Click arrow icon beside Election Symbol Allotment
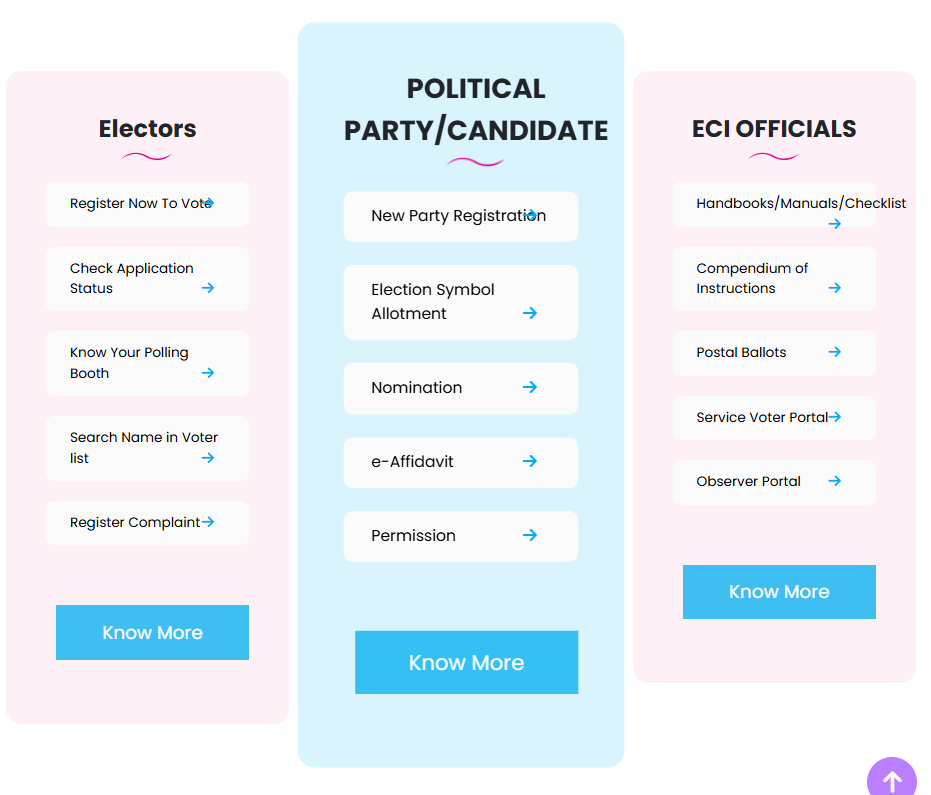This screenshot has height=795, width=931. coord(530,313)
